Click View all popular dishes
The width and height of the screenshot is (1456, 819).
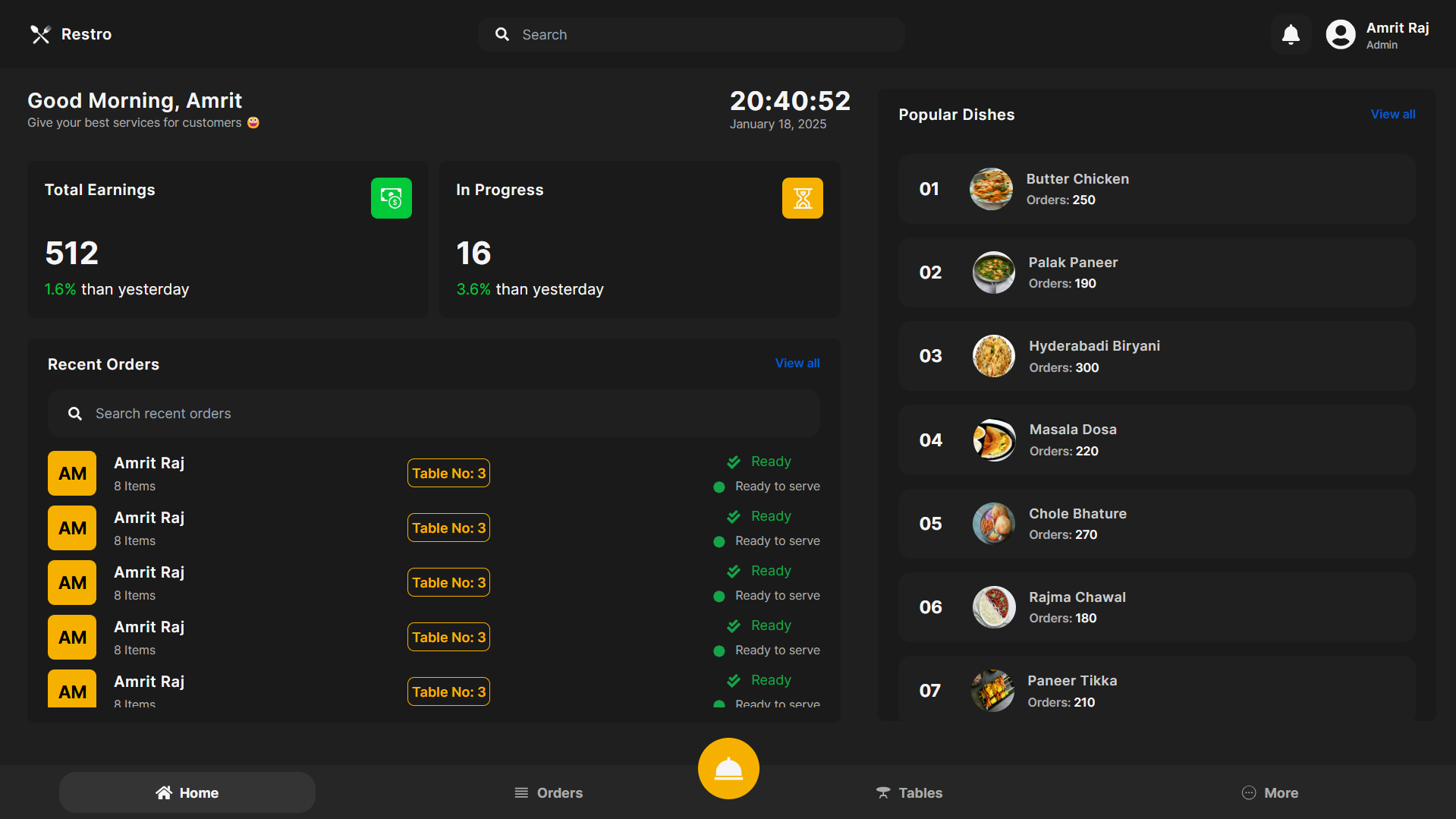coord(1393,114)
